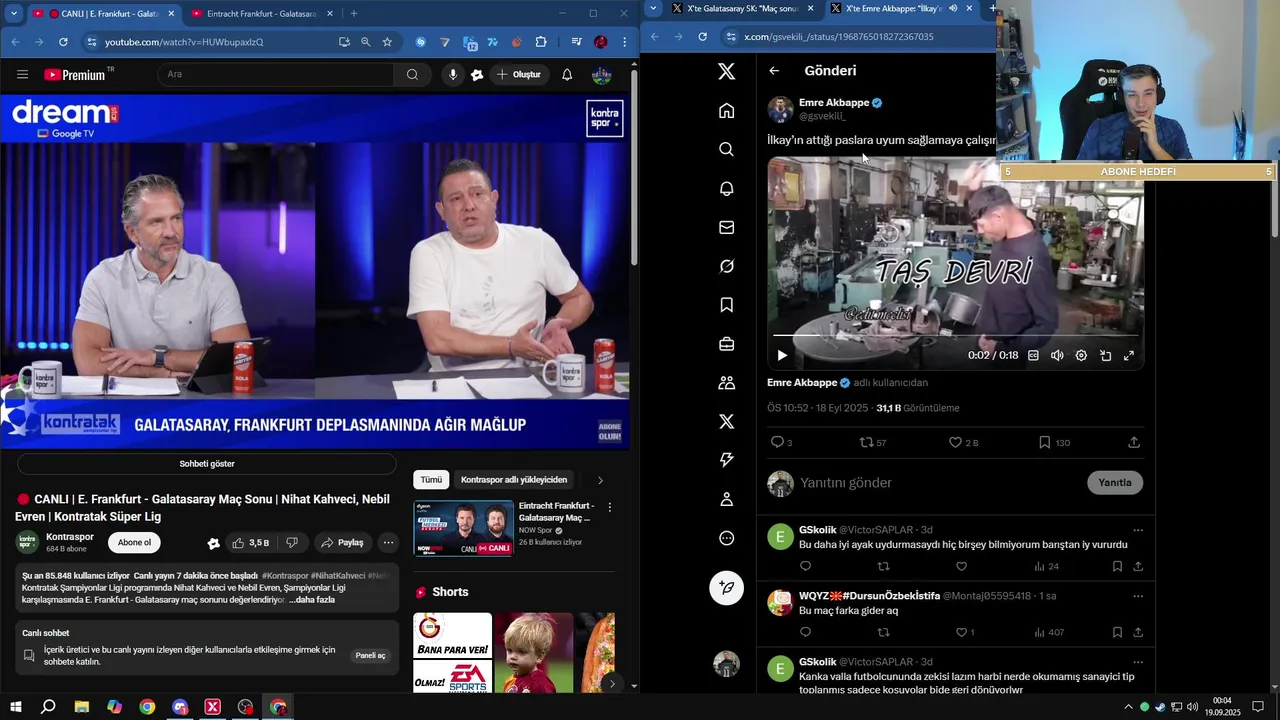
Task: Open more actions beside Paylaş
Action: pyautogui.click(x=388, y=543)
